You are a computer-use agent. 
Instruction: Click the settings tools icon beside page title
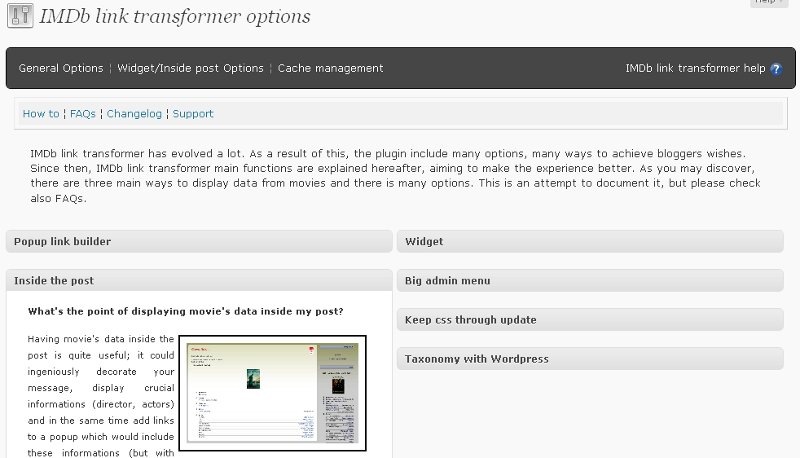pyautogui.click(x=20, y=15)
